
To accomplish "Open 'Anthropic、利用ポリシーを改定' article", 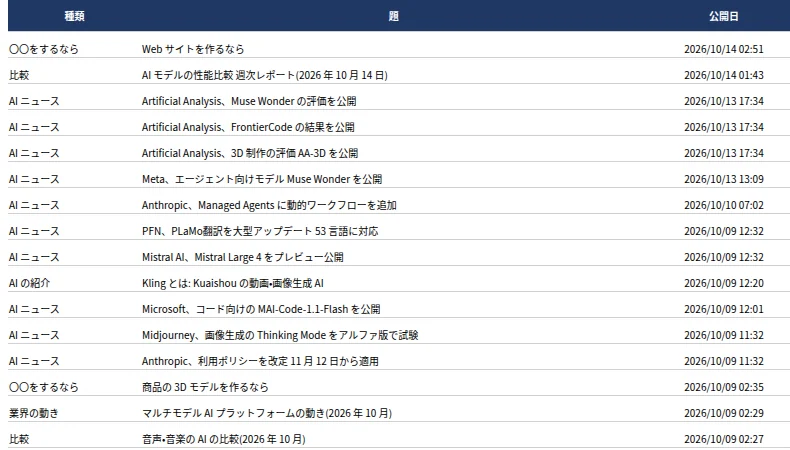I will tap(260, 361).
